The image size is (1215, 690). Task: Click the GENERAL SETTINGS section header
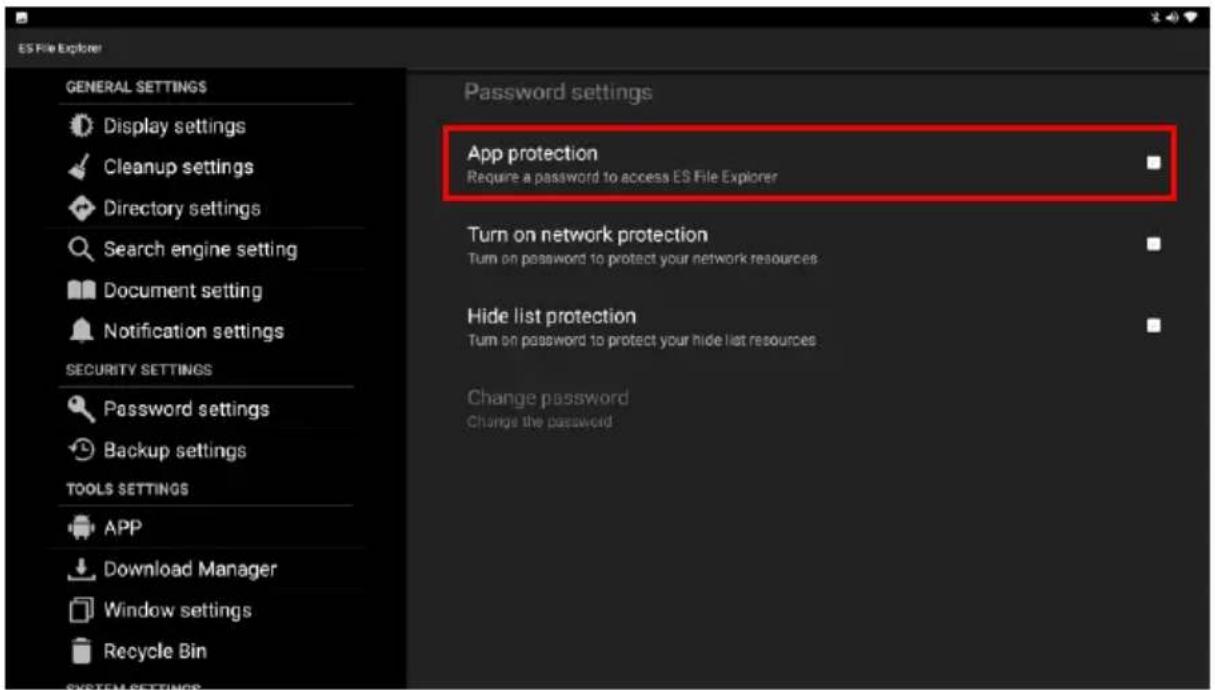136,87
